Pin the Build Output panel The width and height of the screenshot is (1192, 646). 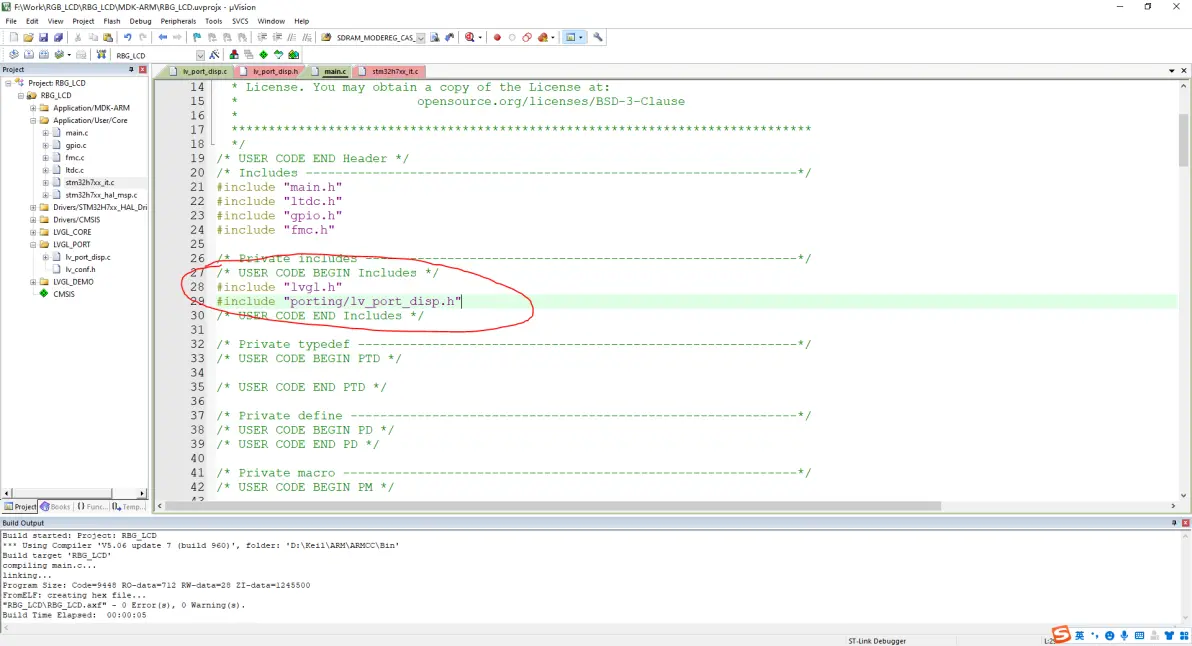coord(1174,523)
